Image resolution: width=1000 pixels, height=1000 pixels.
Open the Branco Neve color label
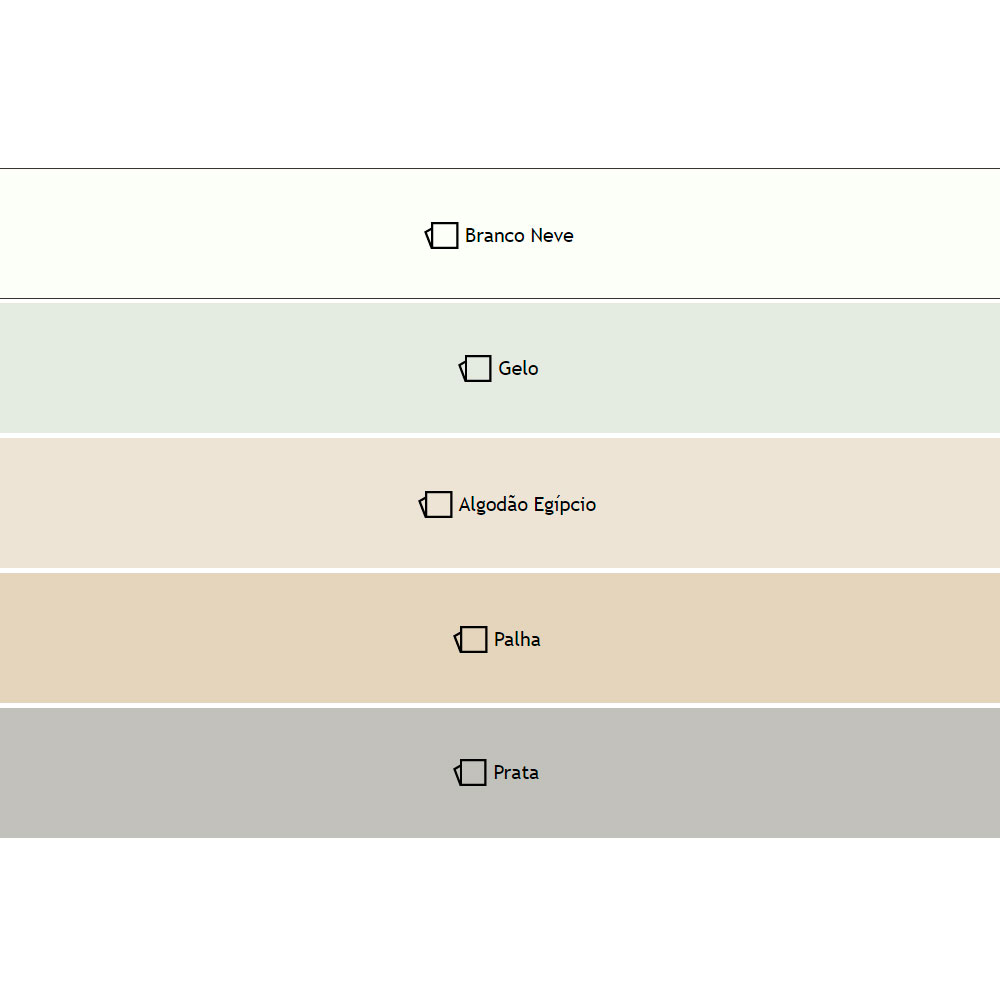(519, 236)
